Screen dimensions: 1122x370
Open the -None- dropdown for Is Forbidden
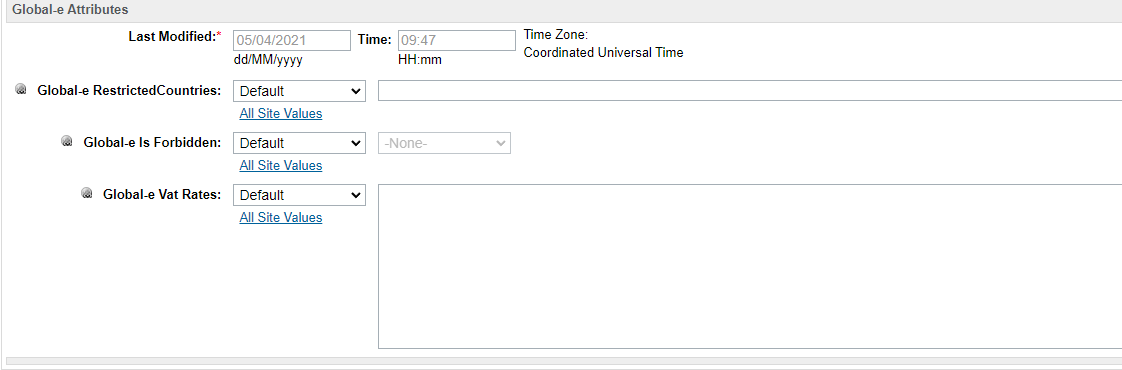[444, 143]
